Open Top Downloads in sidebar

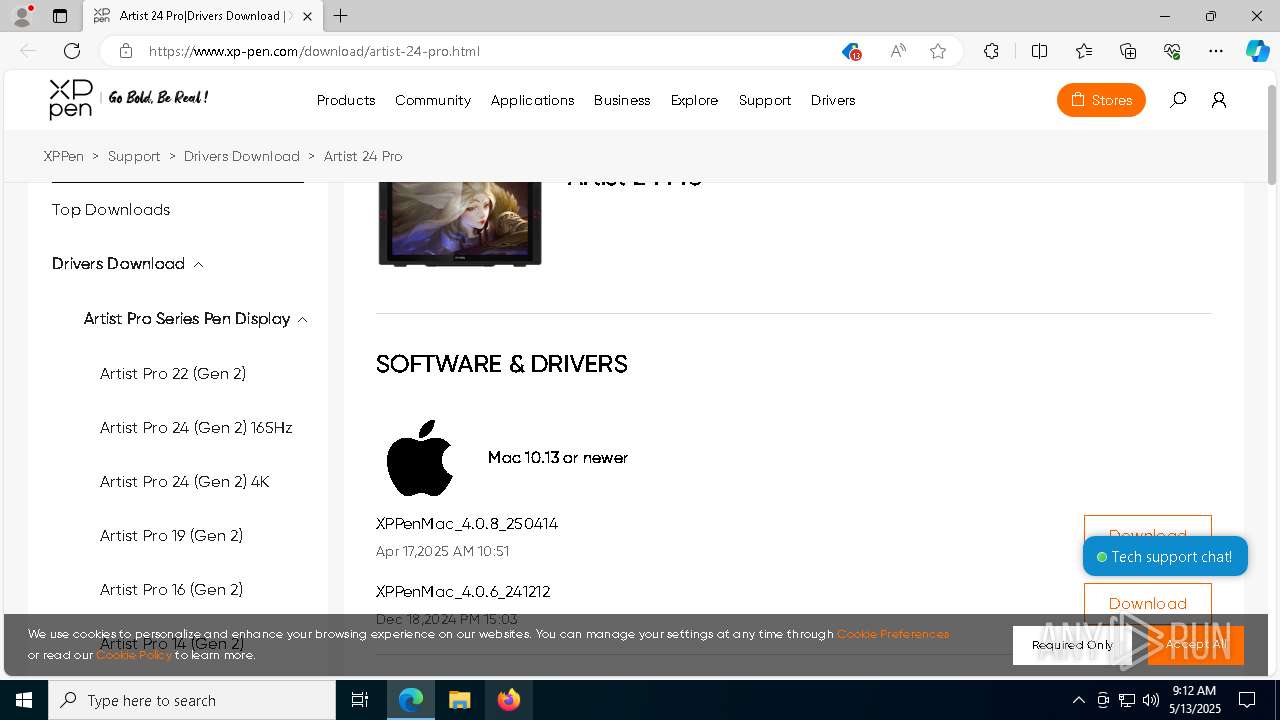pyautogui.click(x=111, y=209)
